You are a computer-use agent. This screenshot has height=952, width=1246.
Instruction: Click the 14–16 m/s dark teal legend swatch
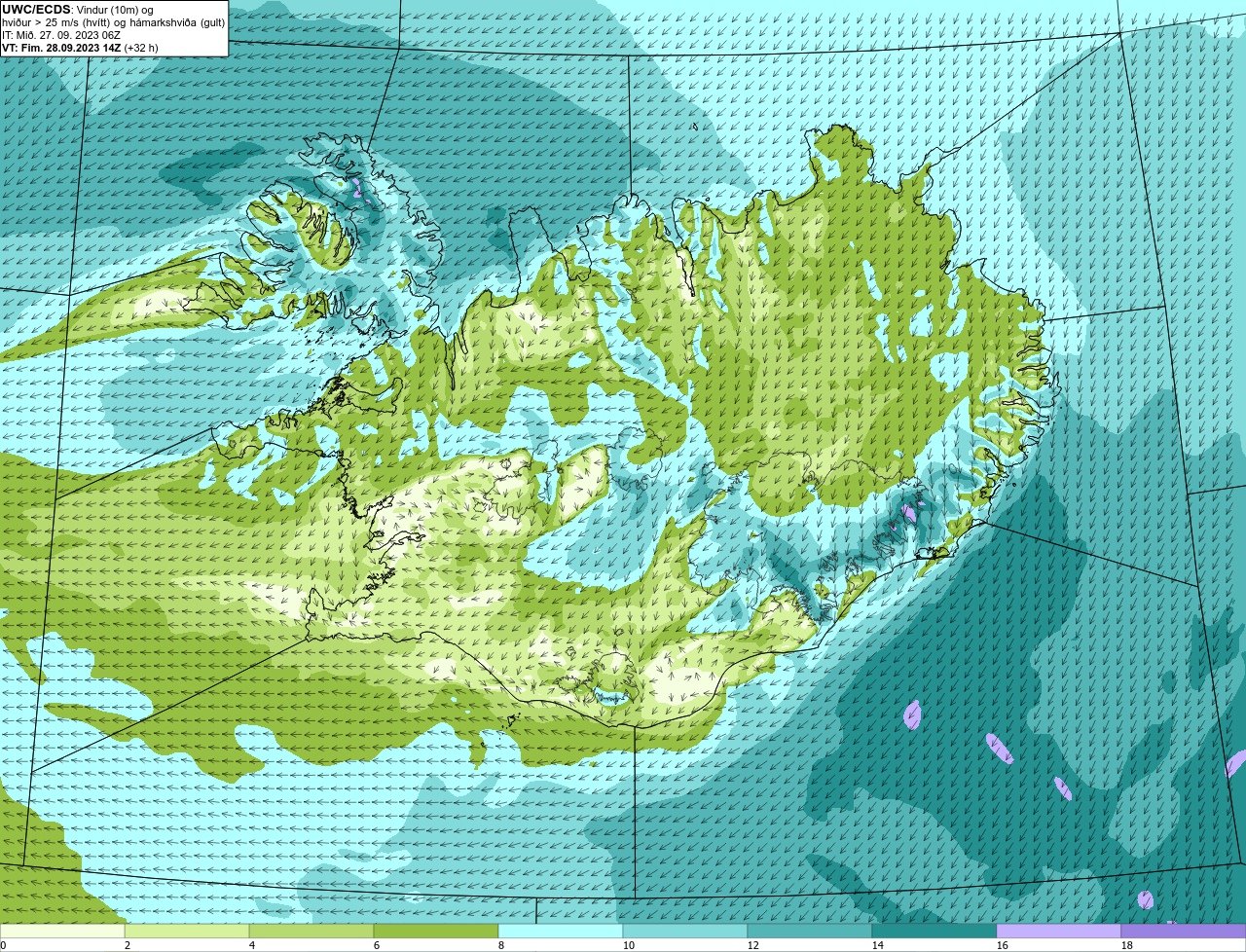click(x=934, y=931)
